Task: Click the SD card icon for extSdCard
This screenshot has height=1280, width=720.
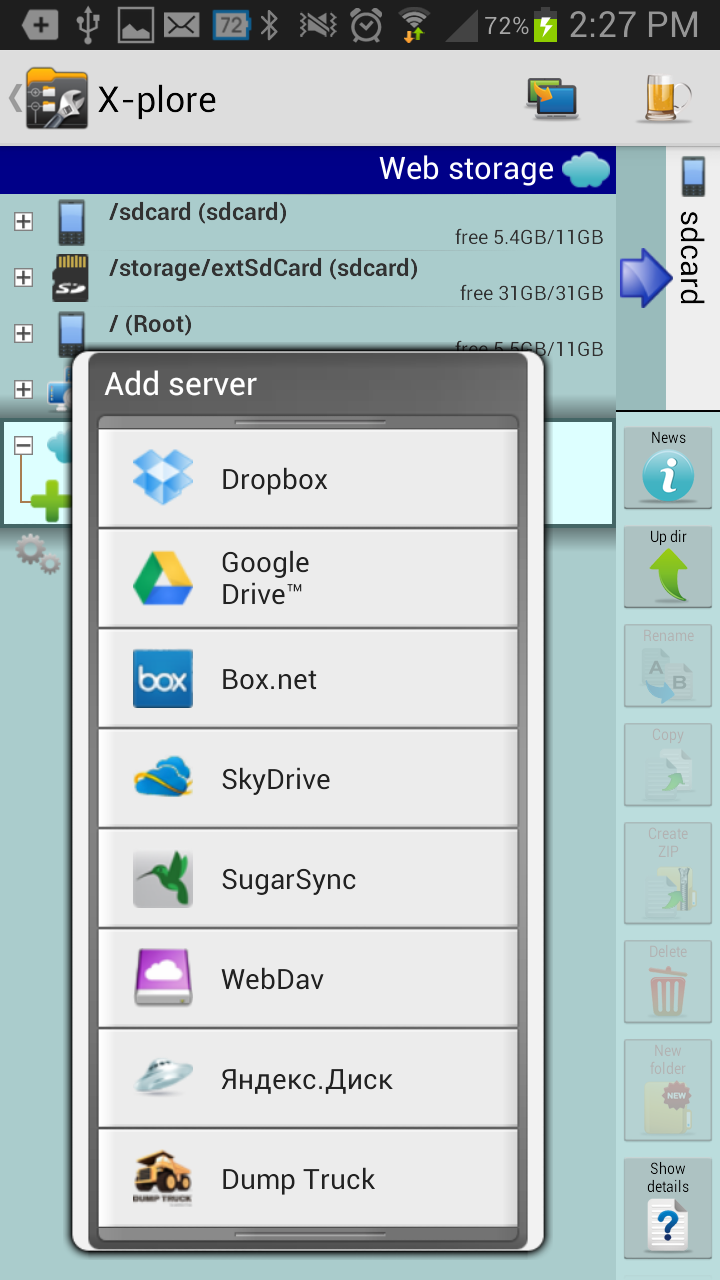Action: coord(70,278)
